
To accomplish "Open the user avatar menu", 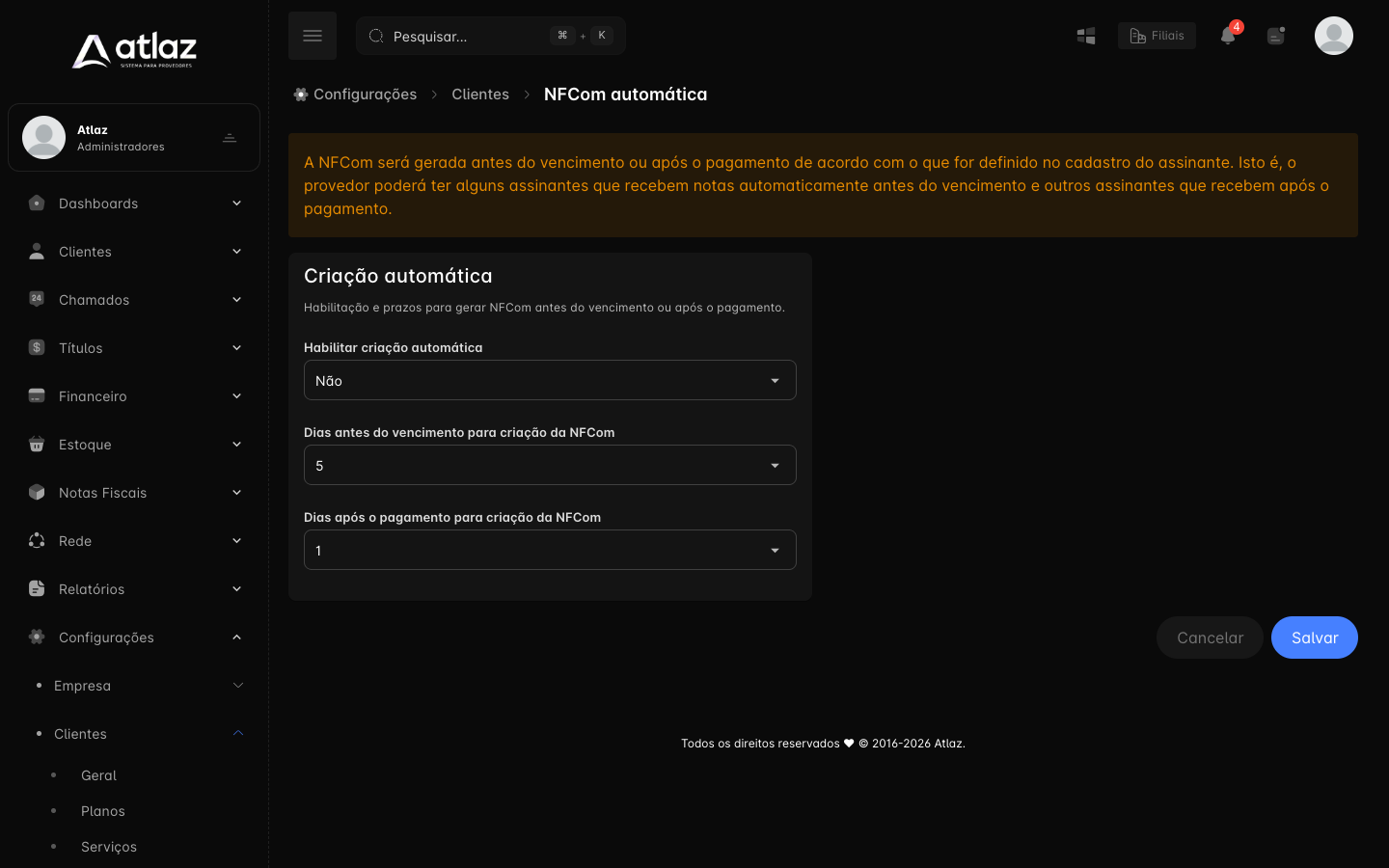I will click(x=1334, y=36).
